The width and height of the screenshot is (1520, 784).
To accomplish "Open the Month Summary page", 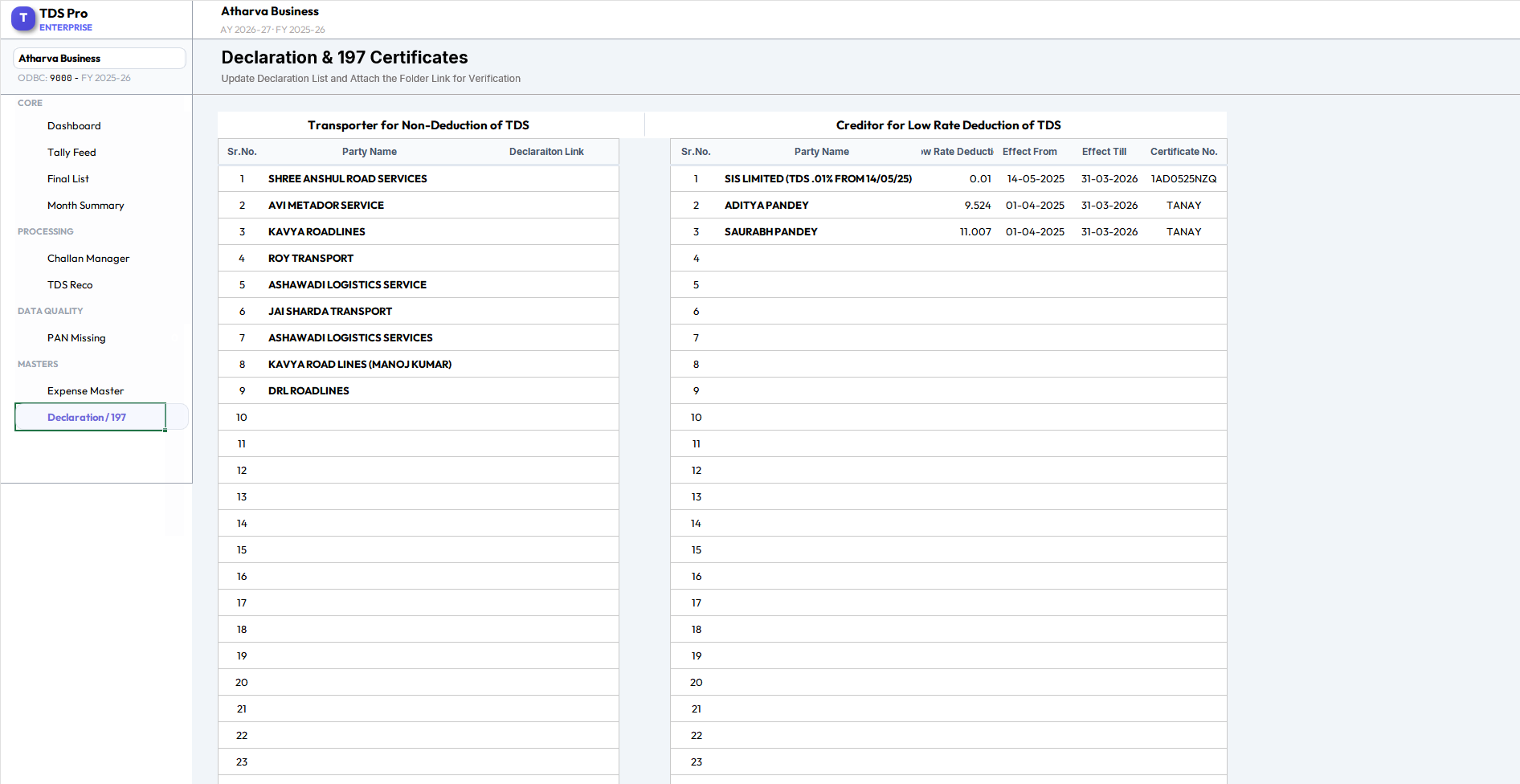I will (85, 205).
